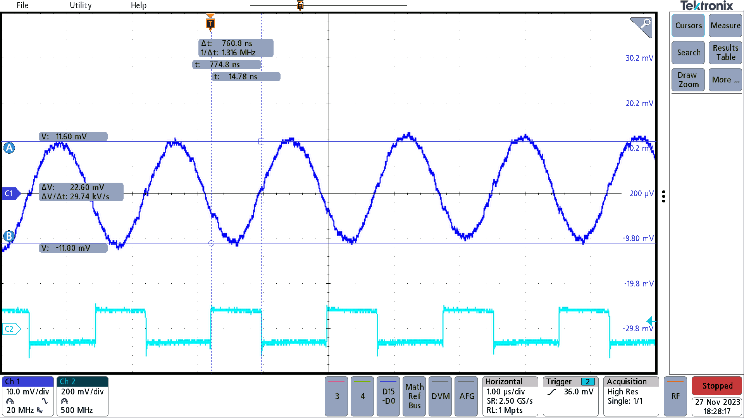Select the orange trigger position T marker
744x418 pixels.
tap(209, 22)
